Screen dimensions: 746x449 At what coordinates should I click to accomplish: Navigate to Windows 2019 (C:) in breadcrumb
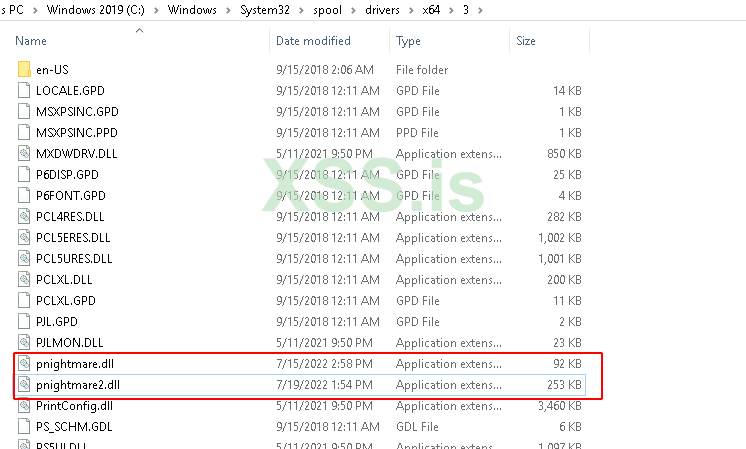(x=96, y=10)
